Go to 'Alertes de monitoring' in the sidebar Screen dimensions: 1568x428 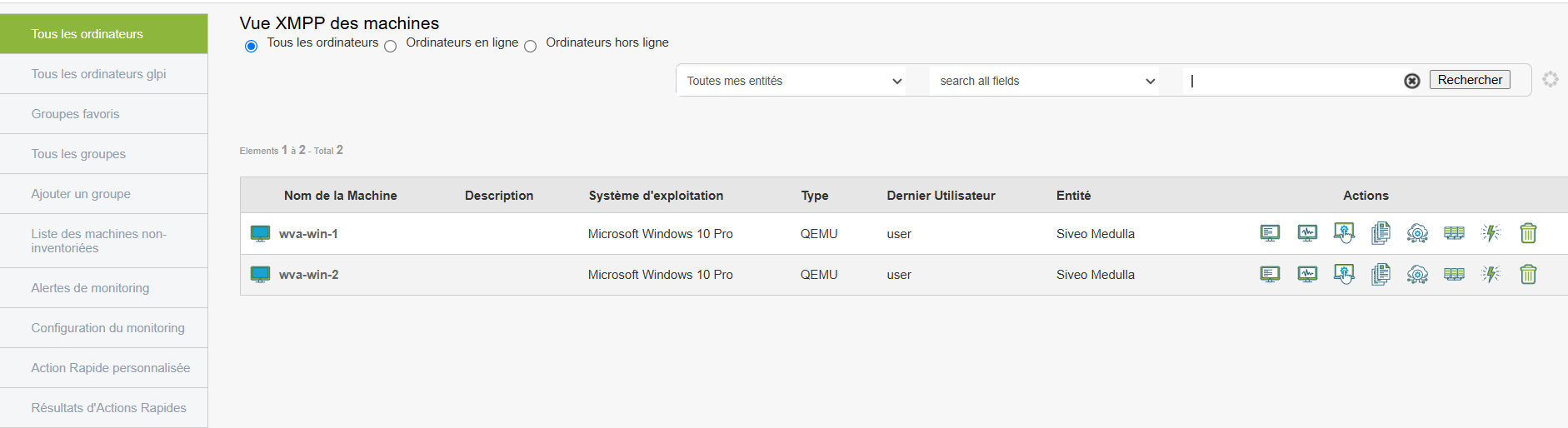(90, 288)
